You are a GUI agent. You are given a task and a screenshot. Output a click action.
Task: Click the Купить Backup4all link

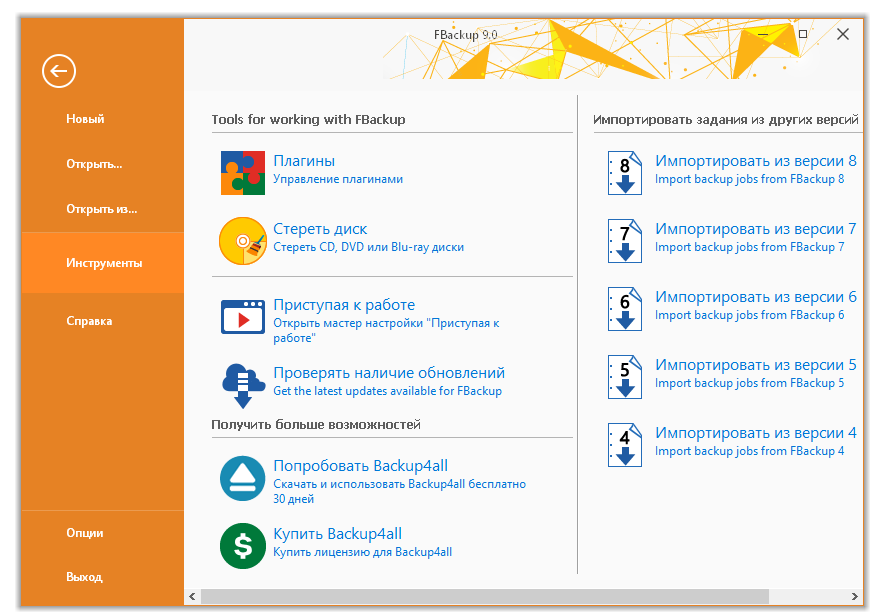point(337,534)
